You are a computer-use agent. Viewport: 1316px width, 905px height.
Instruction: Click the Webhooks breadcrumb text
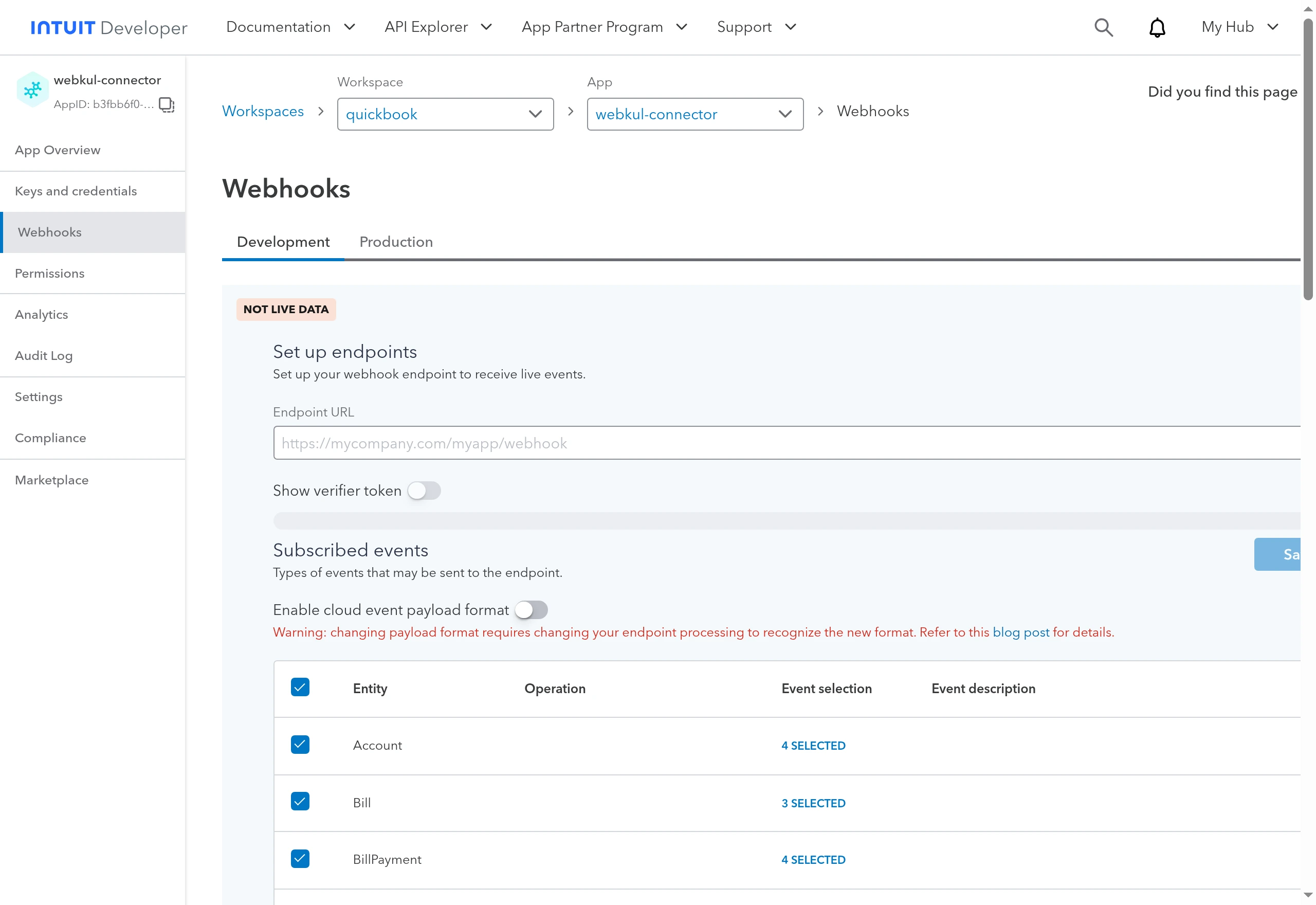pos(873,111)
